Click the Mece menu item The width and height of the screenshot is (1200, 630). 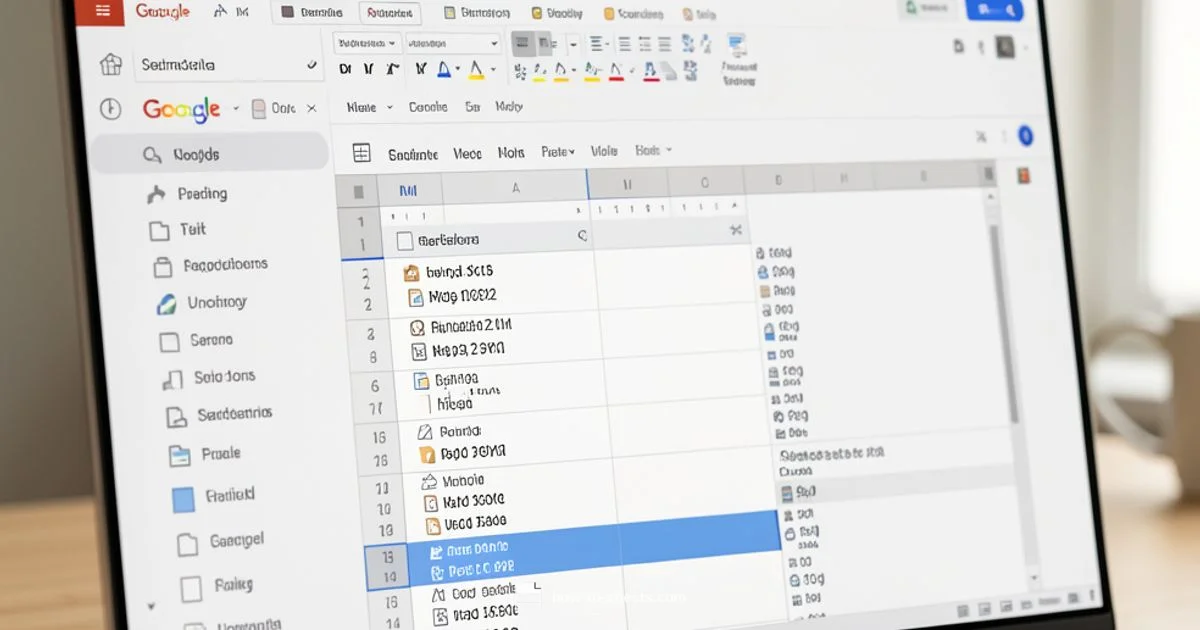pyautogui.click(x=466, y=152)
